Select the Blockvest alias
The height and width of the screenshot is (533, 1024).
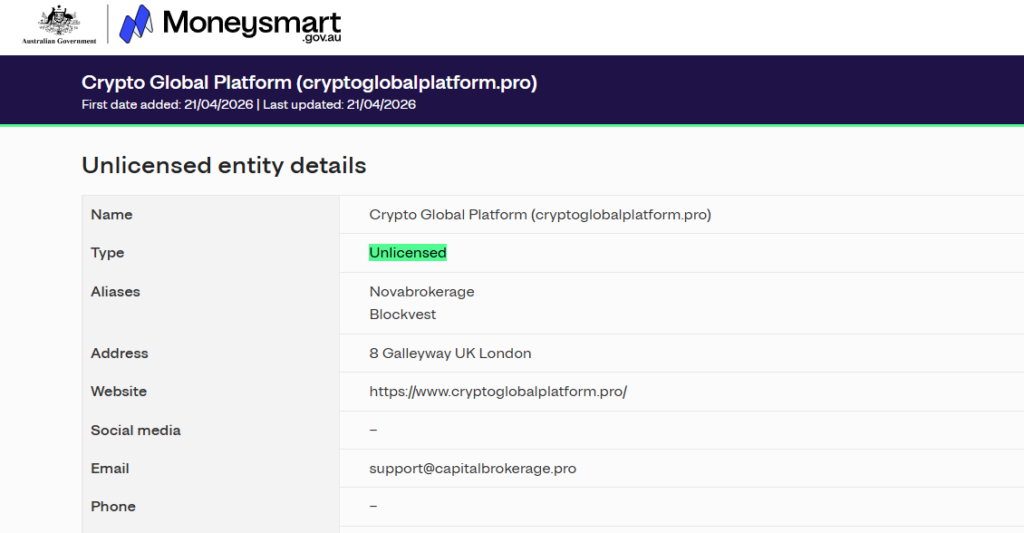(x=402, y=314)
